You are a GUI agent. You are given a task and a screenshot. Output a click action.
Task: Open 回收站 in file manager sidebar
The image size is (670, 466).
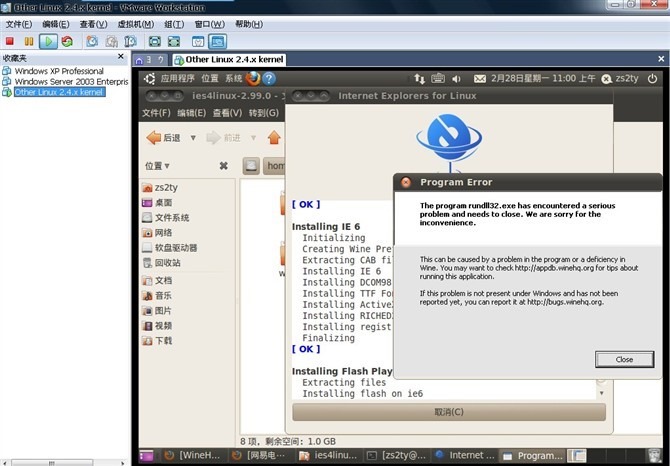point(161,263)
